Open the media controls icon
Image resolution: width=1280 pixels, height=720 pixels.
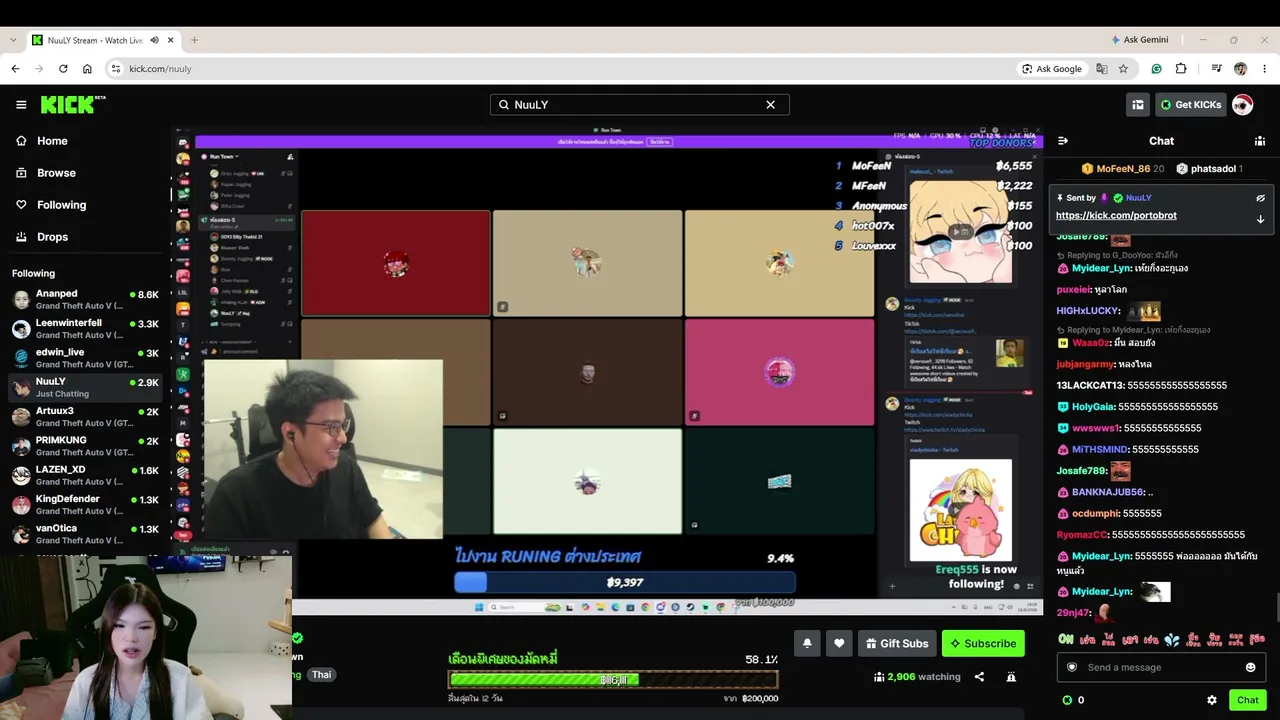point(1216,69)
